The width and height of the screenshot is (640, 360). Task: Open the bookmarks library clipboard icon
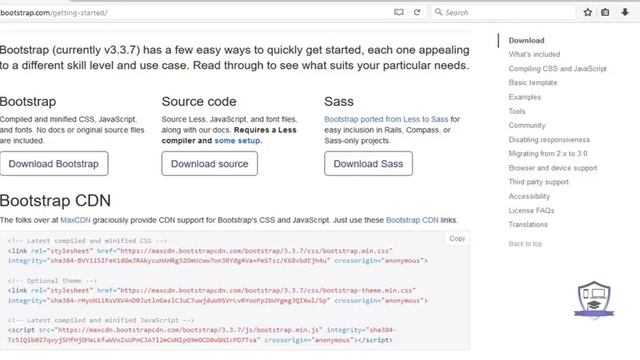pyautogui.click(x=605, y=12)
